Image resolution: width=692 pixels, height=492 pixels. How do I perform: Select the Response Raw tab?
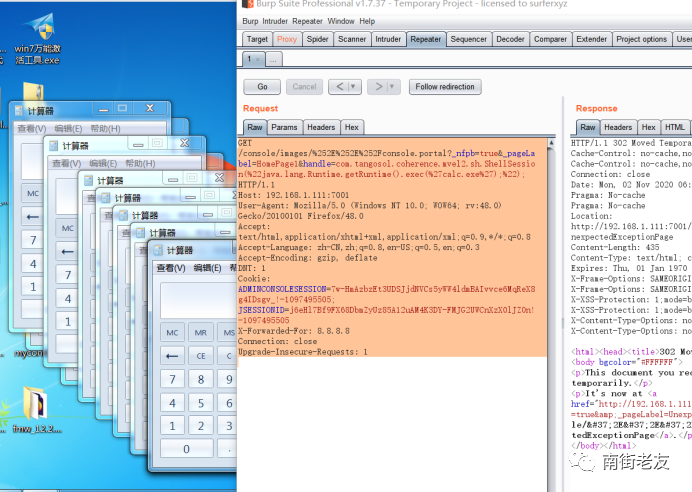click(587, 128)
